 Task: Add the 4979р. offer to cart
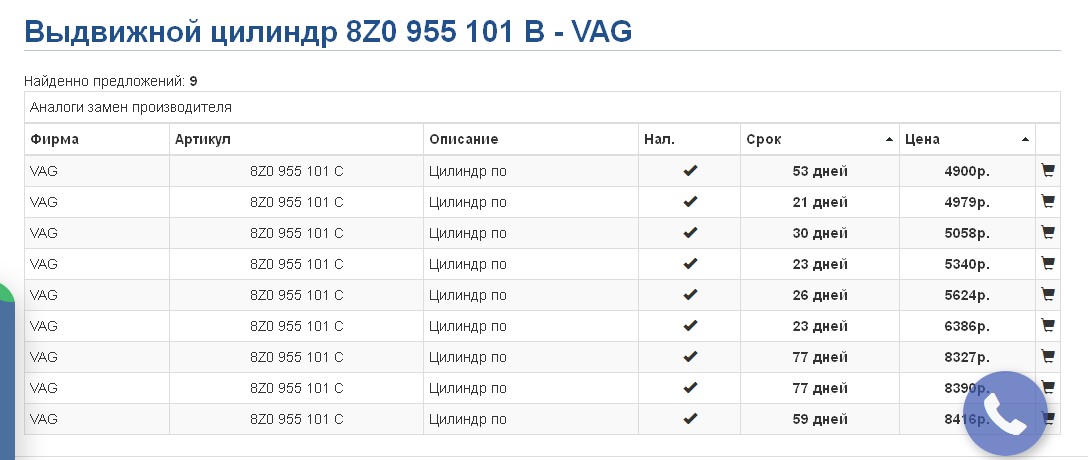click(1048, 202)
